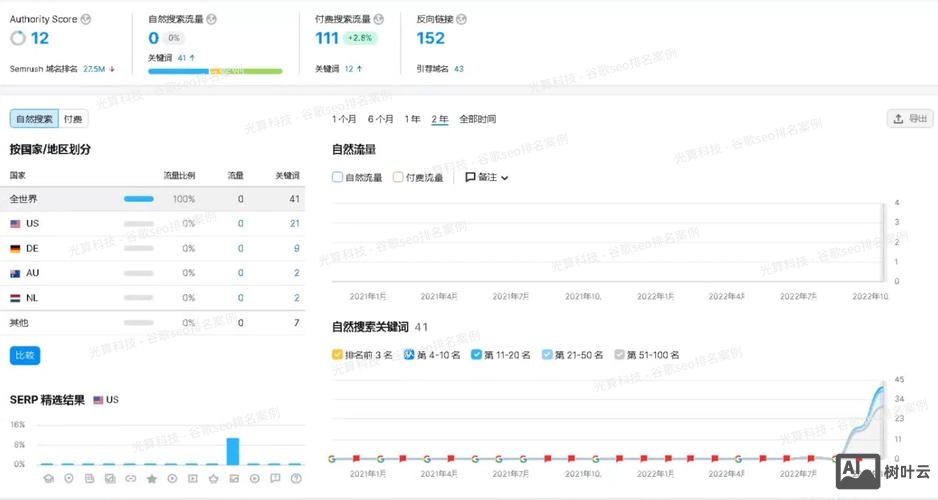Select the 1个月 time range
Screen dimensions: 938x500
pyautogui.click(x=344, y=119)
